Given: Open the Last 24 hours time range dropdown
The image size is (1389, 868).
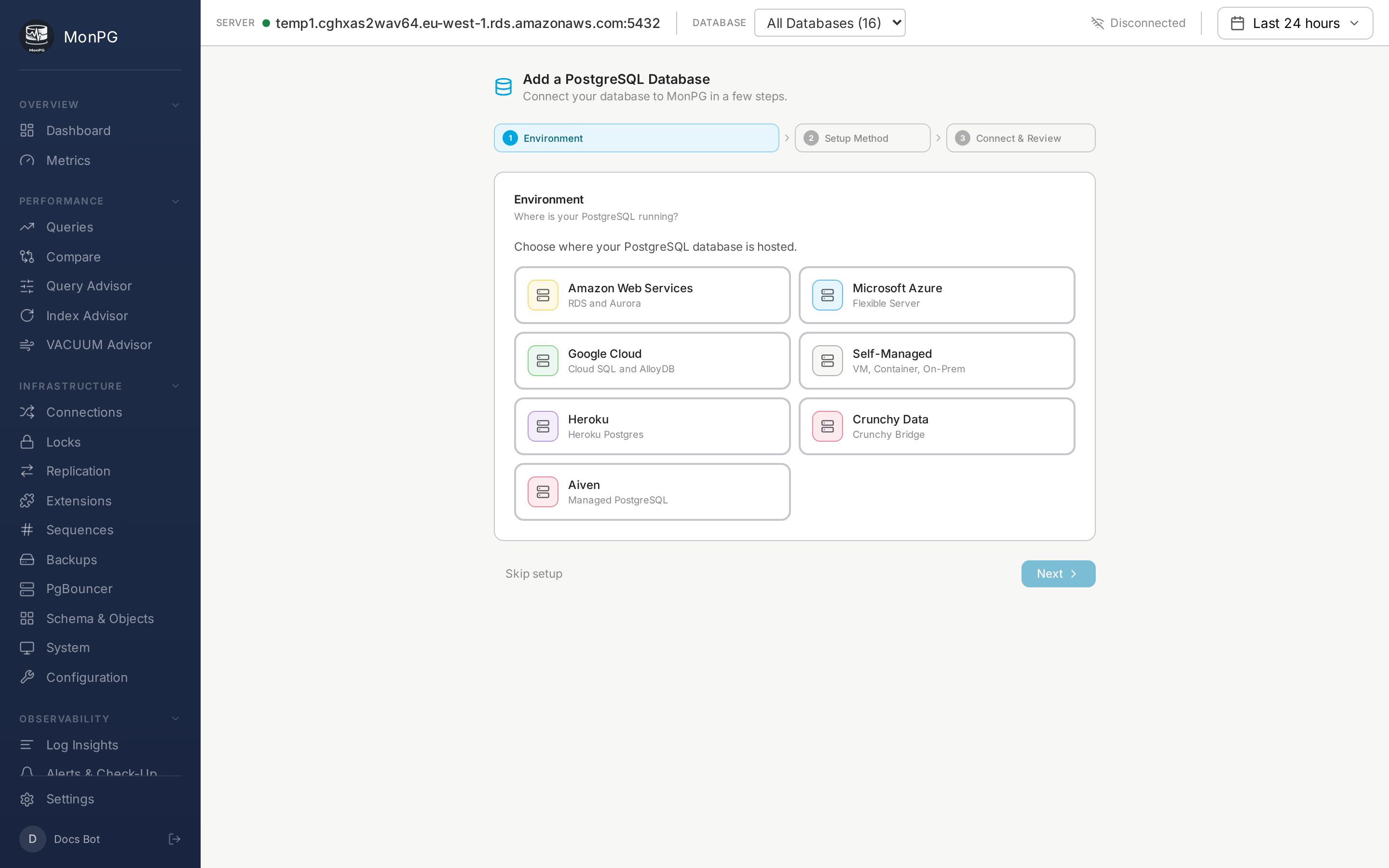Looking at the screenshot, I should 1295,23.
